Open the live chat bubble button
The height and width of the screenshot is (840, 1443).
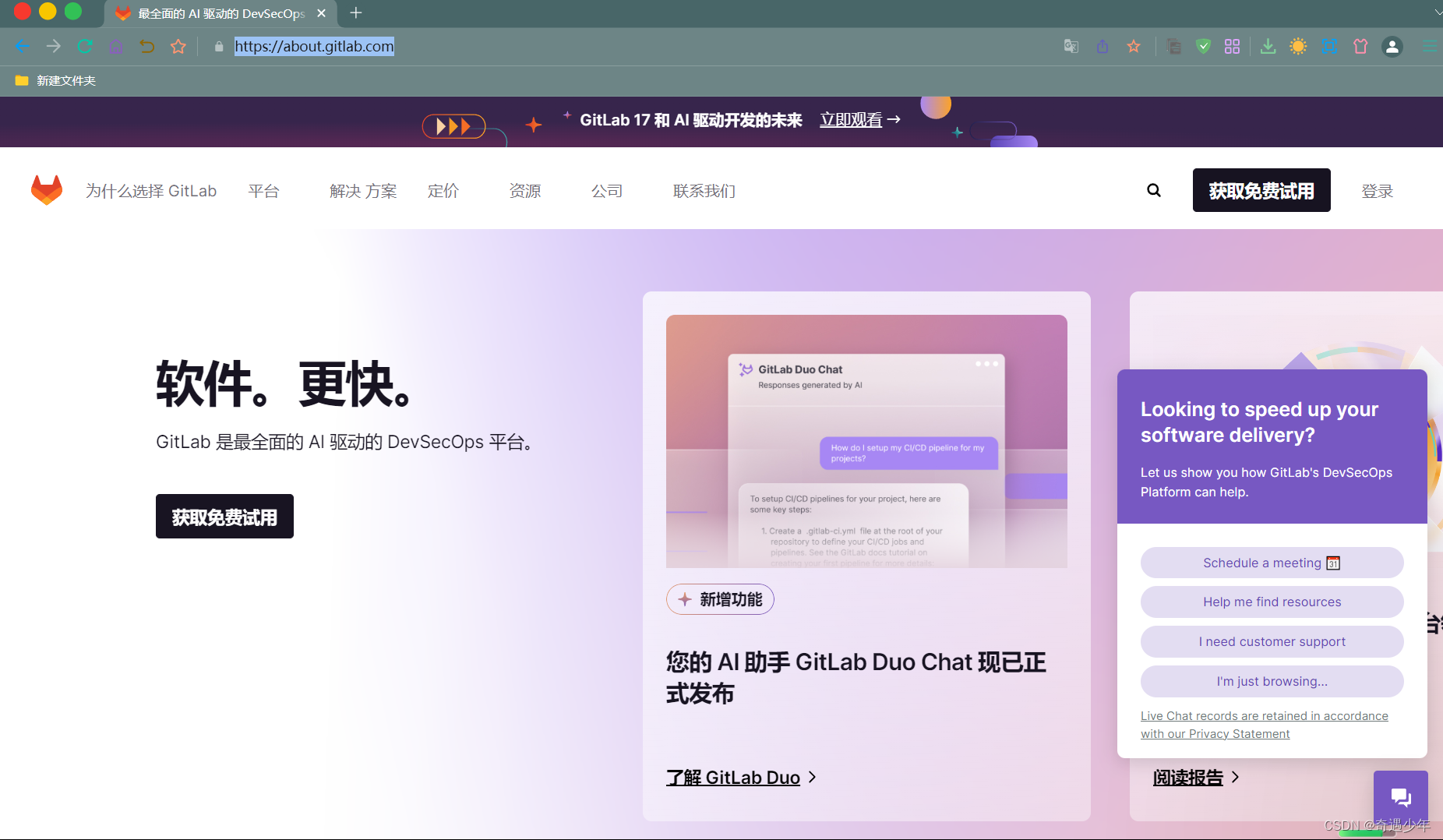1401,797
